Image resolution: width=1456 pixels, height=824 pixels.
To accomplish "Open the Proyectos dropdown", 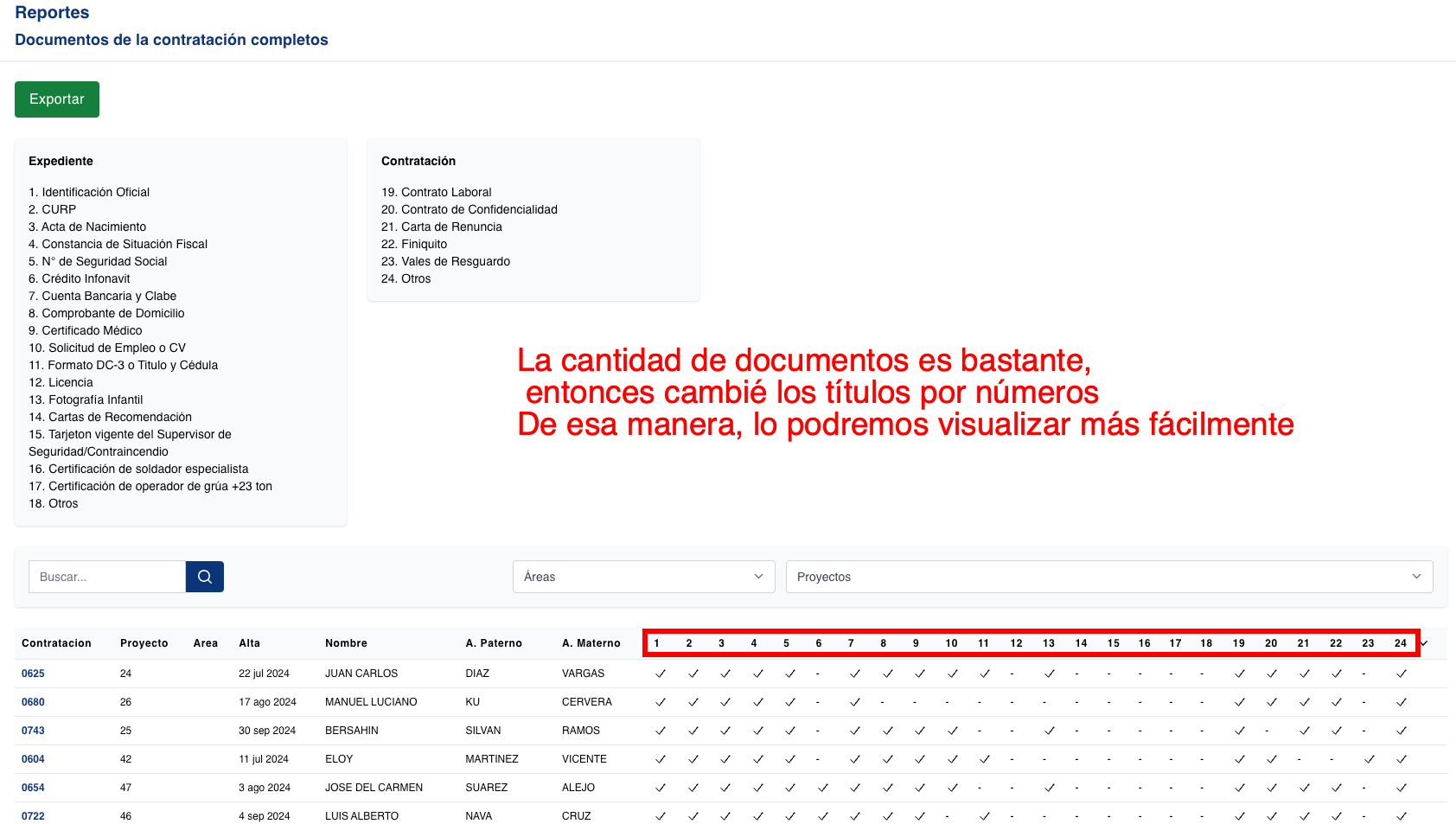I will pos(1109,576).
